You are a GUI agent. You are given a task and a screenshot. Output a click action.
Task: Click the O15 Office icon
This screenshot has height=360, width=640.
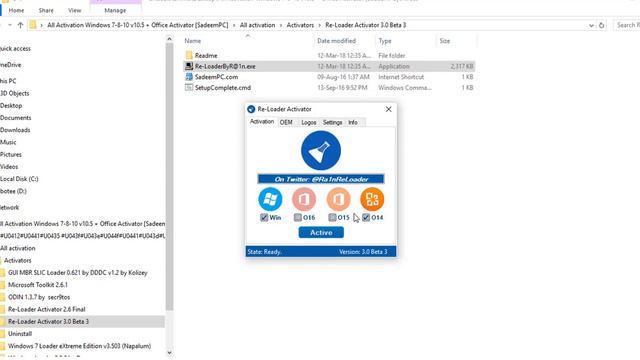338,199
